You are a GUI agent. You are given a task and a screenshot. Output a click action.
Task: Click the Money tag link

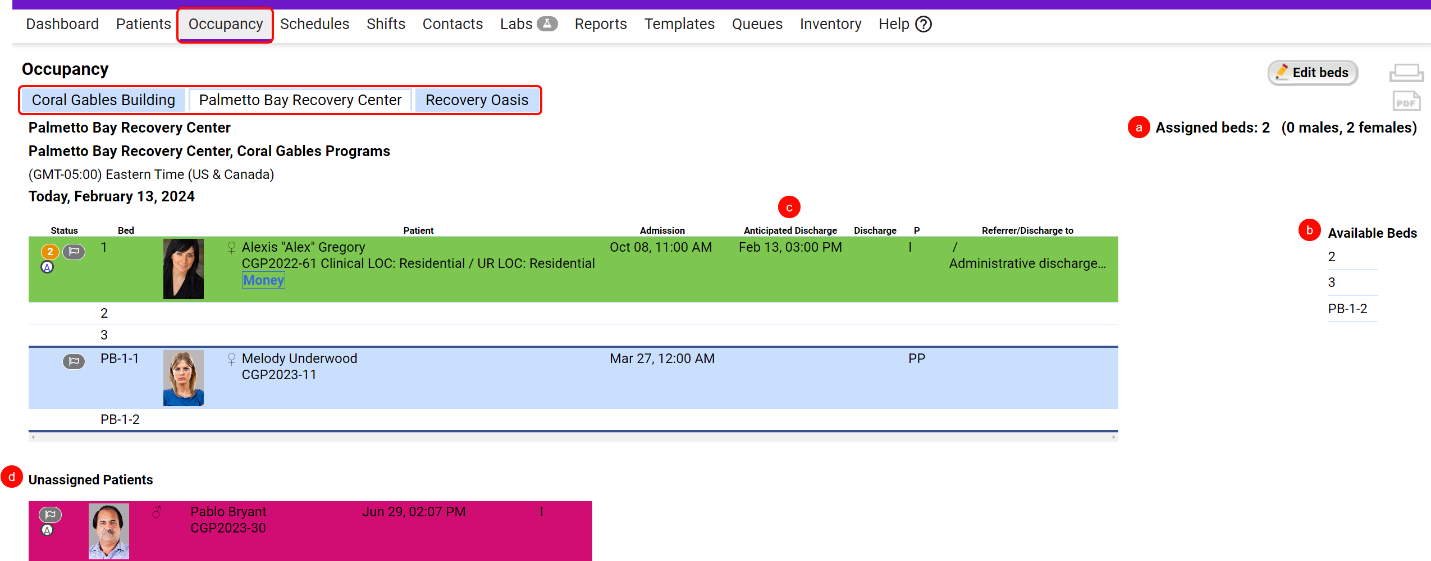click(263, 281)
